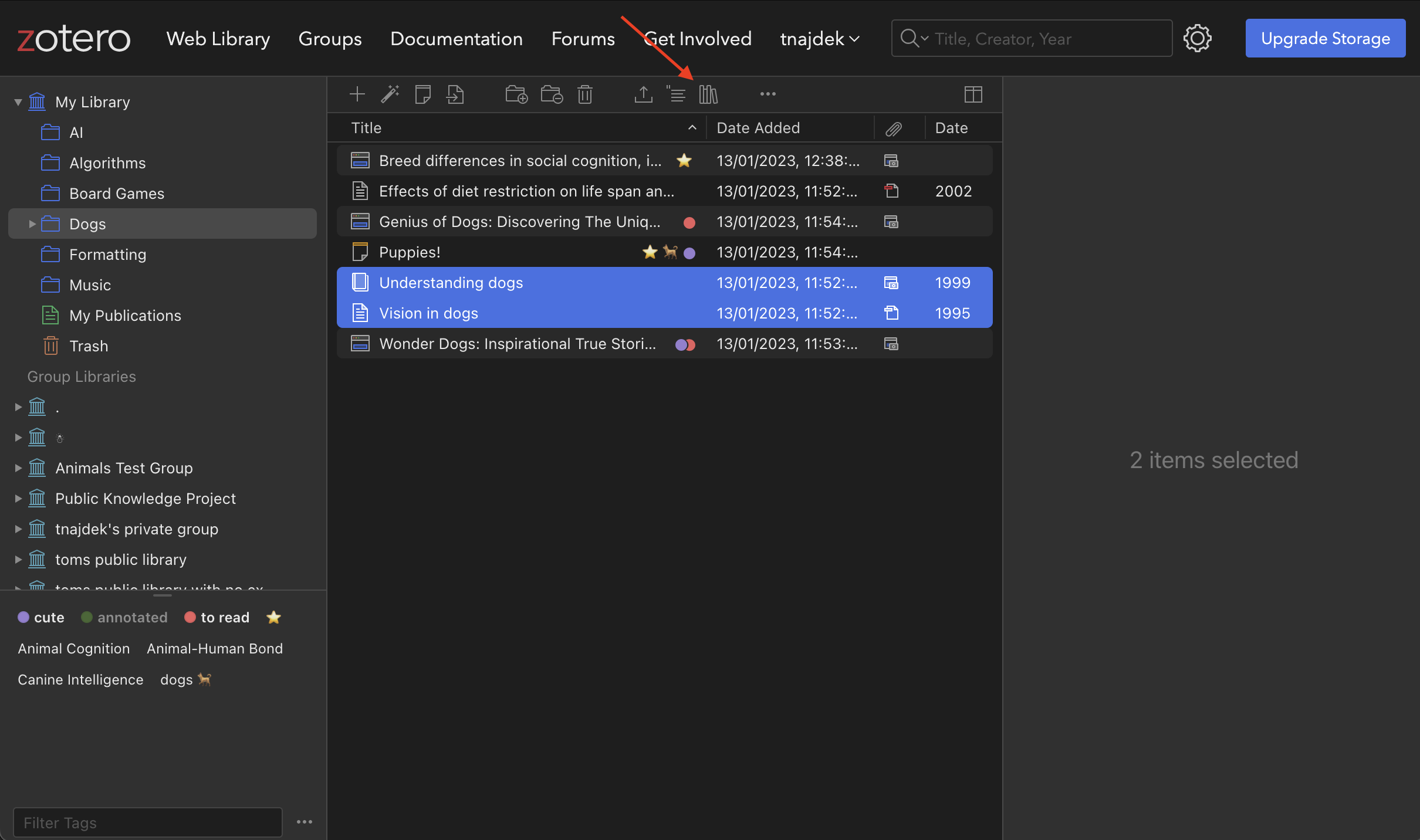Click the New Item plus icon
Image resolution: width=1420 pixels, height=840 pixels.
pyautogui.click(x=357, y=94)
